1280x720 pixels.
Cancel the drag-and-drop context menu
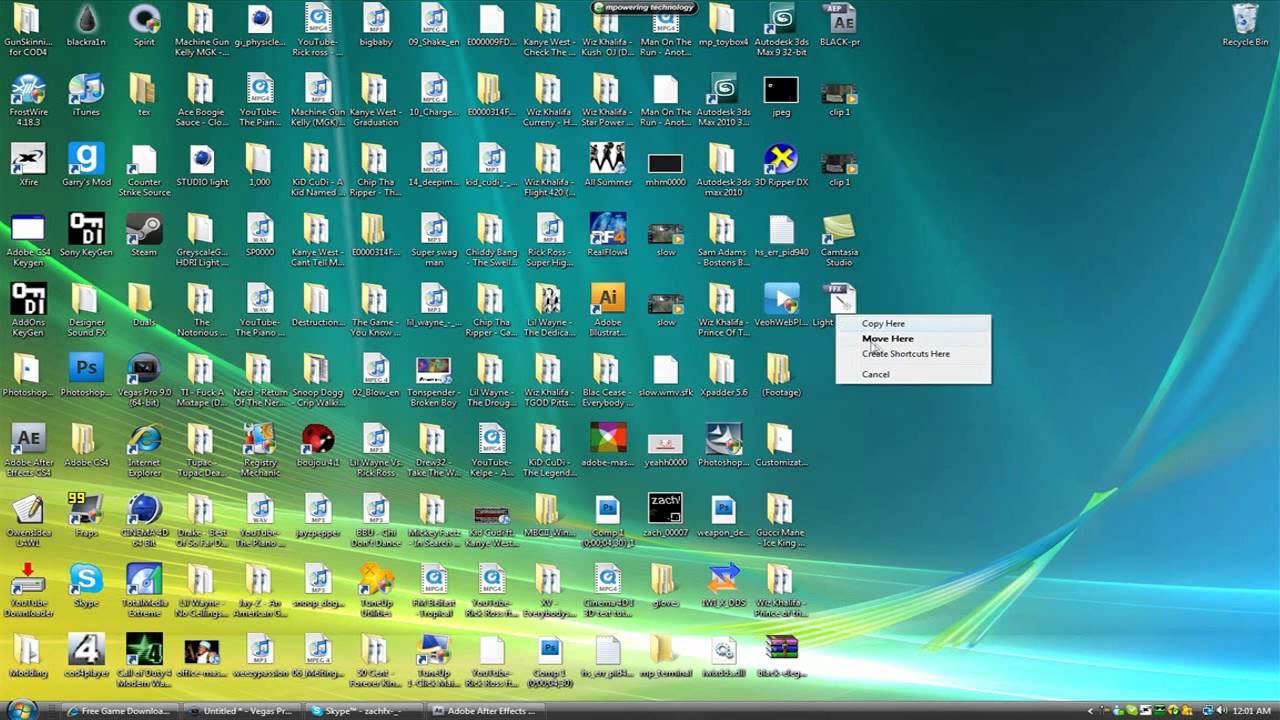875,374
